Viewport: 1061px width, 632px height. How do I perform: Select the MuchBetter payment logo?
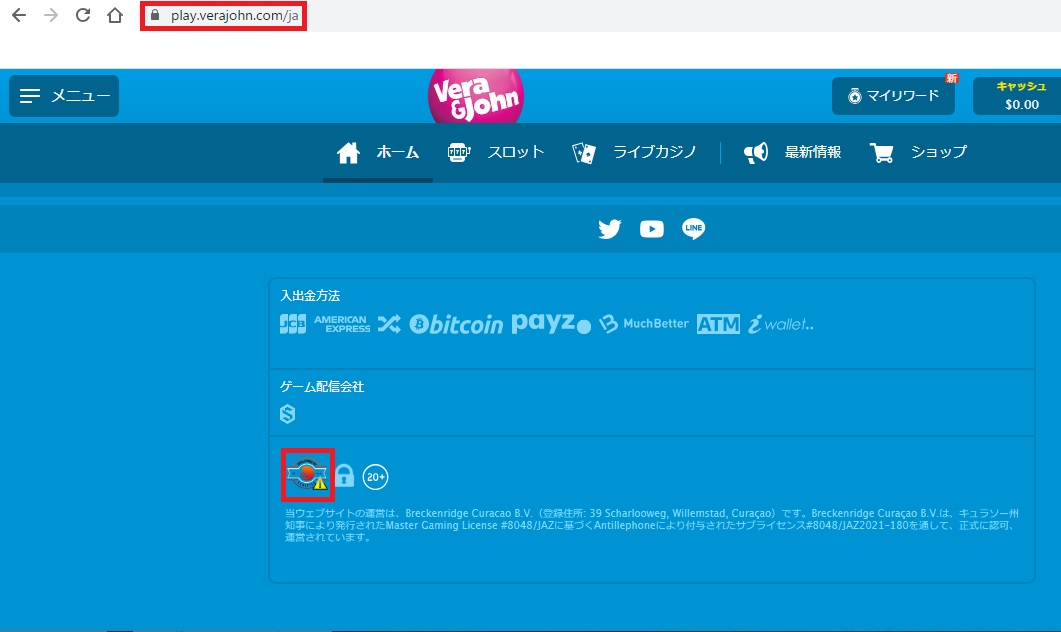(x=644, y=323)
